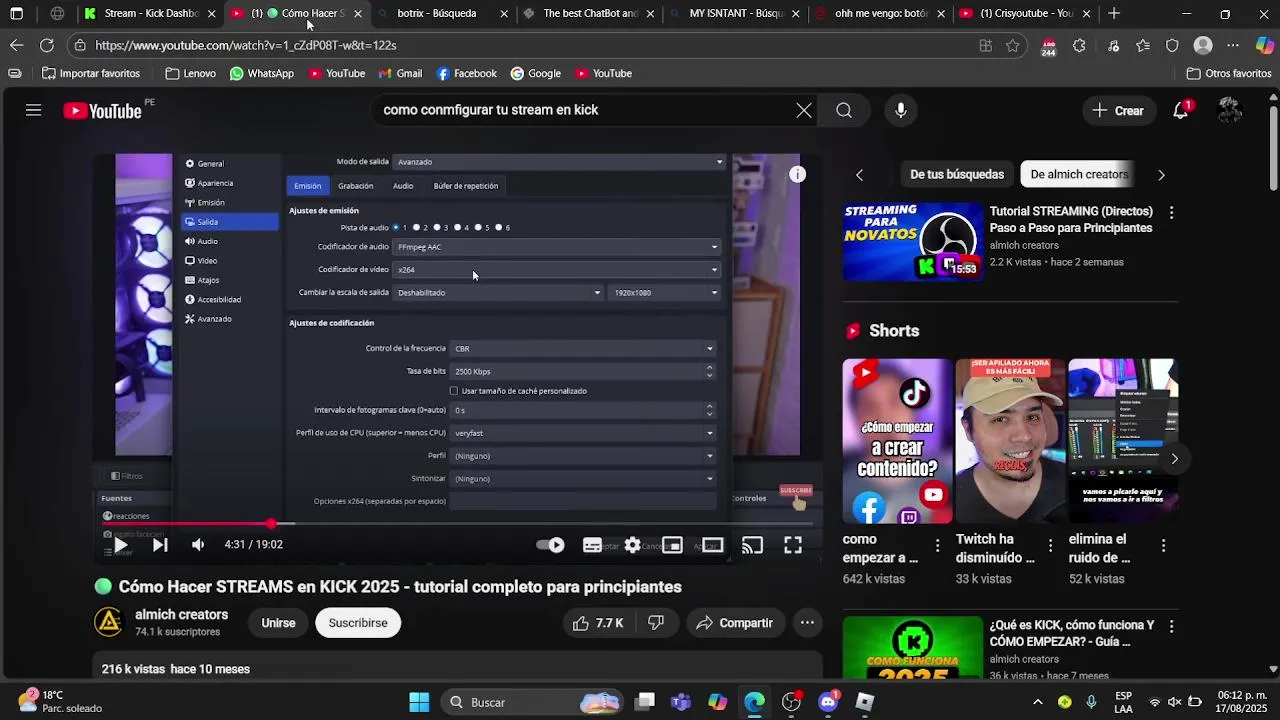Open the Perfil de uso de CPU dropdown
The height and width of the screenshot is (720, 1280).
pyautogui.click(x=584, y=433)
